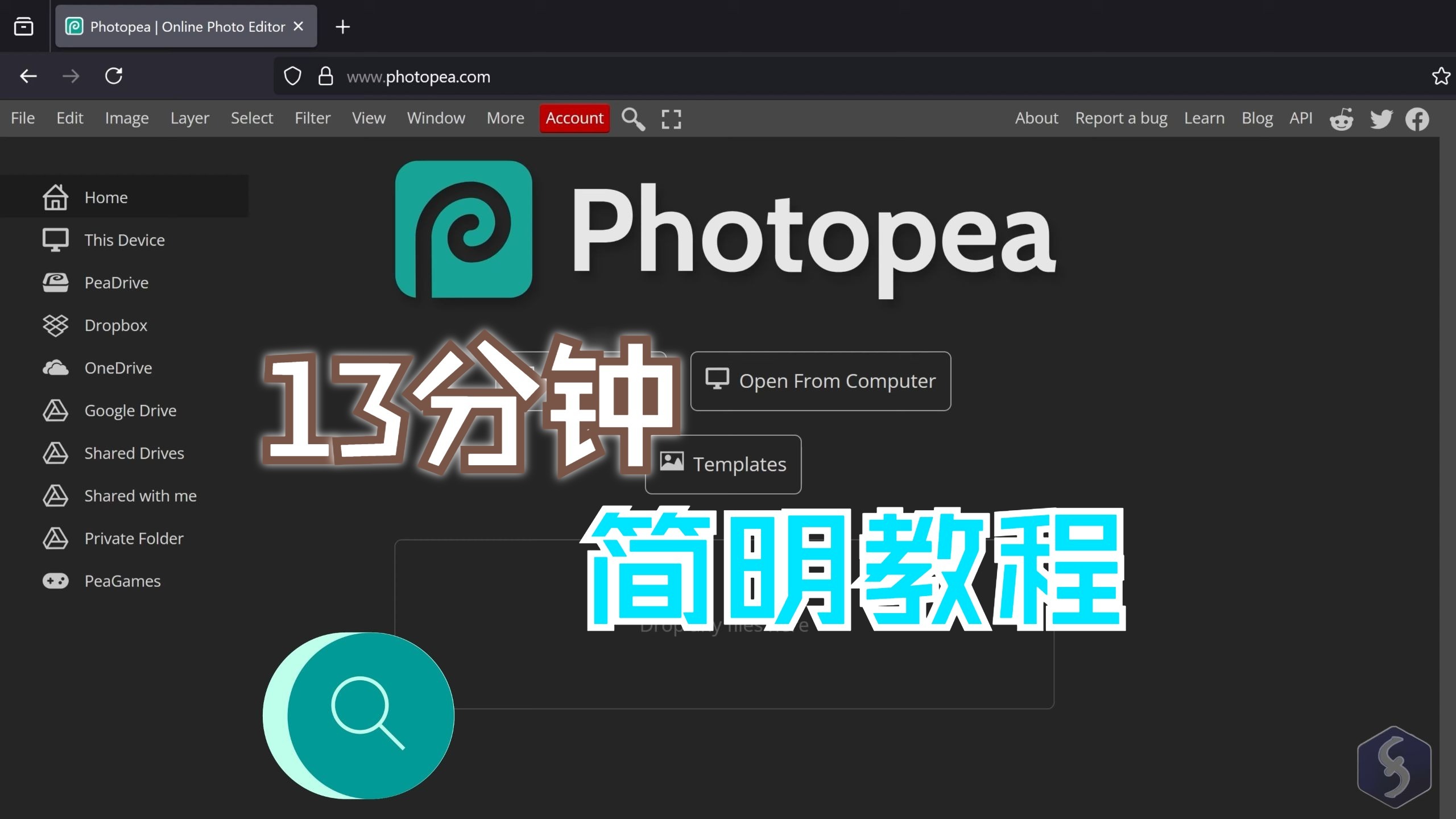The image size is (1456, 819).
Task: Open Dropbox in the sidebar
Action: click(x=124, y=325)
